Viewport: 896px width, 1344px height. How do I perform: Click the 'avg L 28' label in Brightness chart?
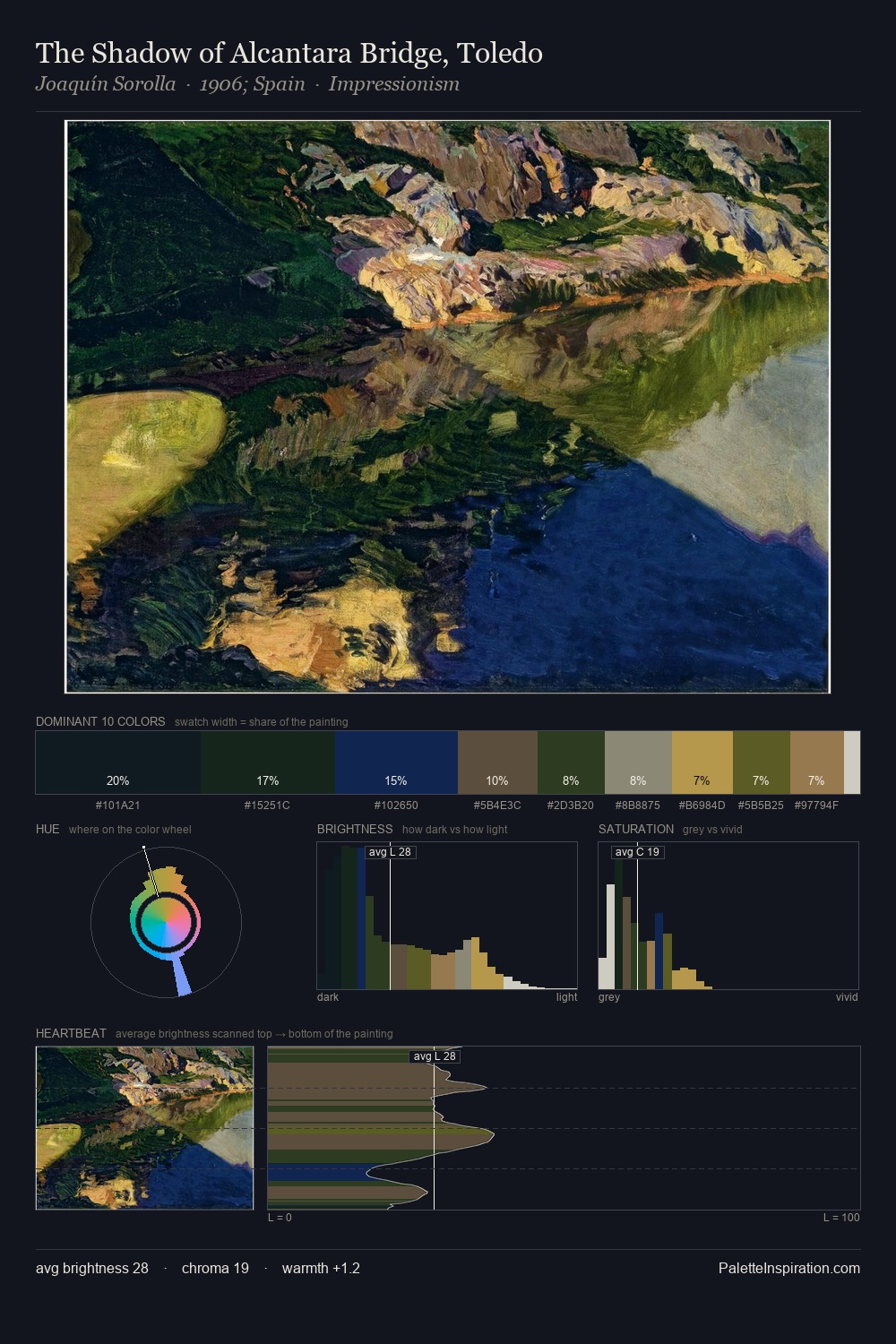coord(390,852)
